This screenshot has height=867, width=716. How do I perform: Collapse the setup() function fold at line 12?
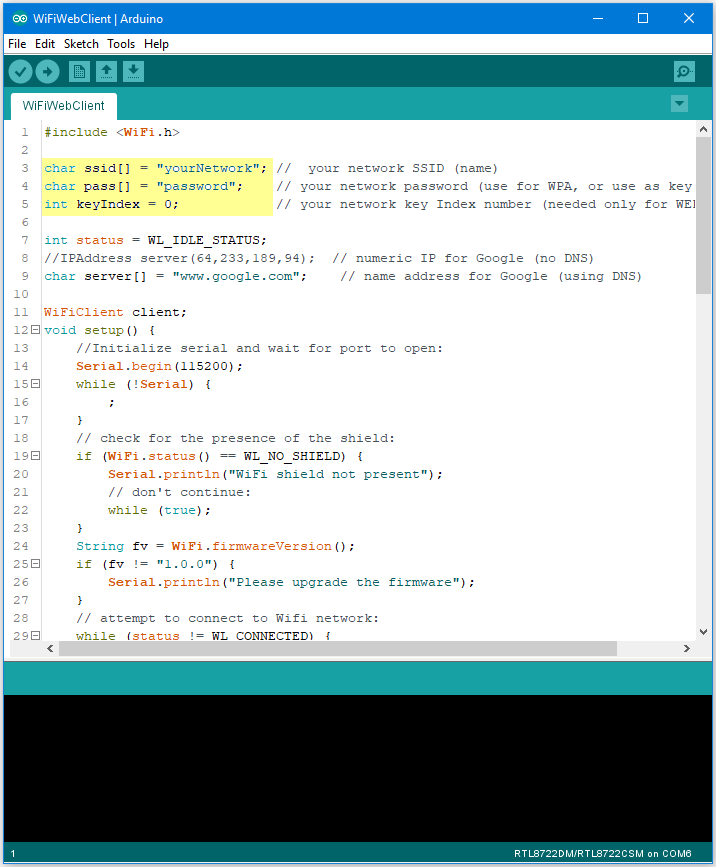click(35, 330)
